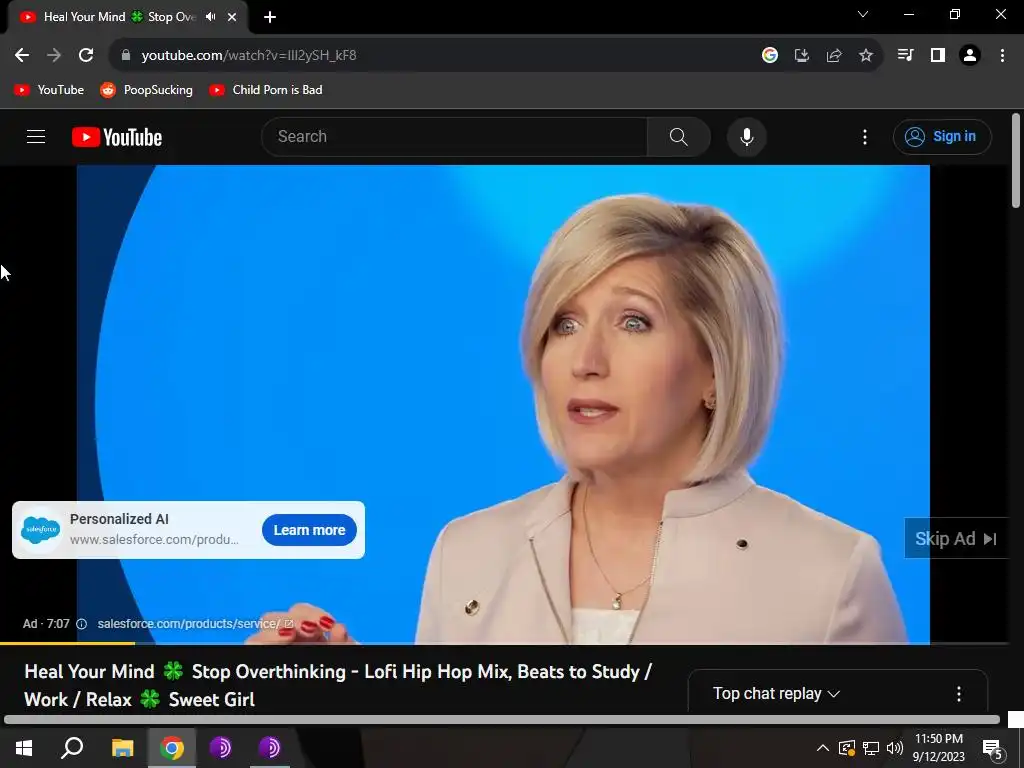
Task: Open the Chrome three-dot menu
Action: coord(1002,56)
